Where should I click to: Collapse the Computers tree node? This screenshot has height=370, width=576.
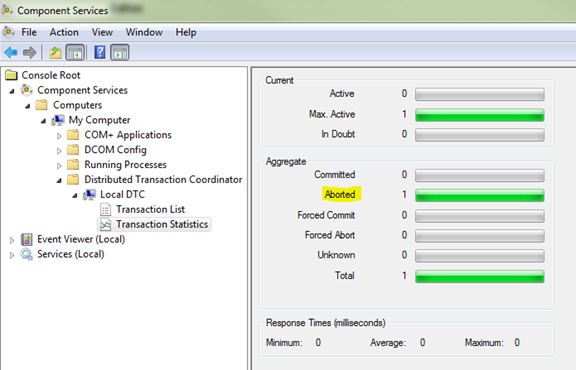click(x=28, y=106)
